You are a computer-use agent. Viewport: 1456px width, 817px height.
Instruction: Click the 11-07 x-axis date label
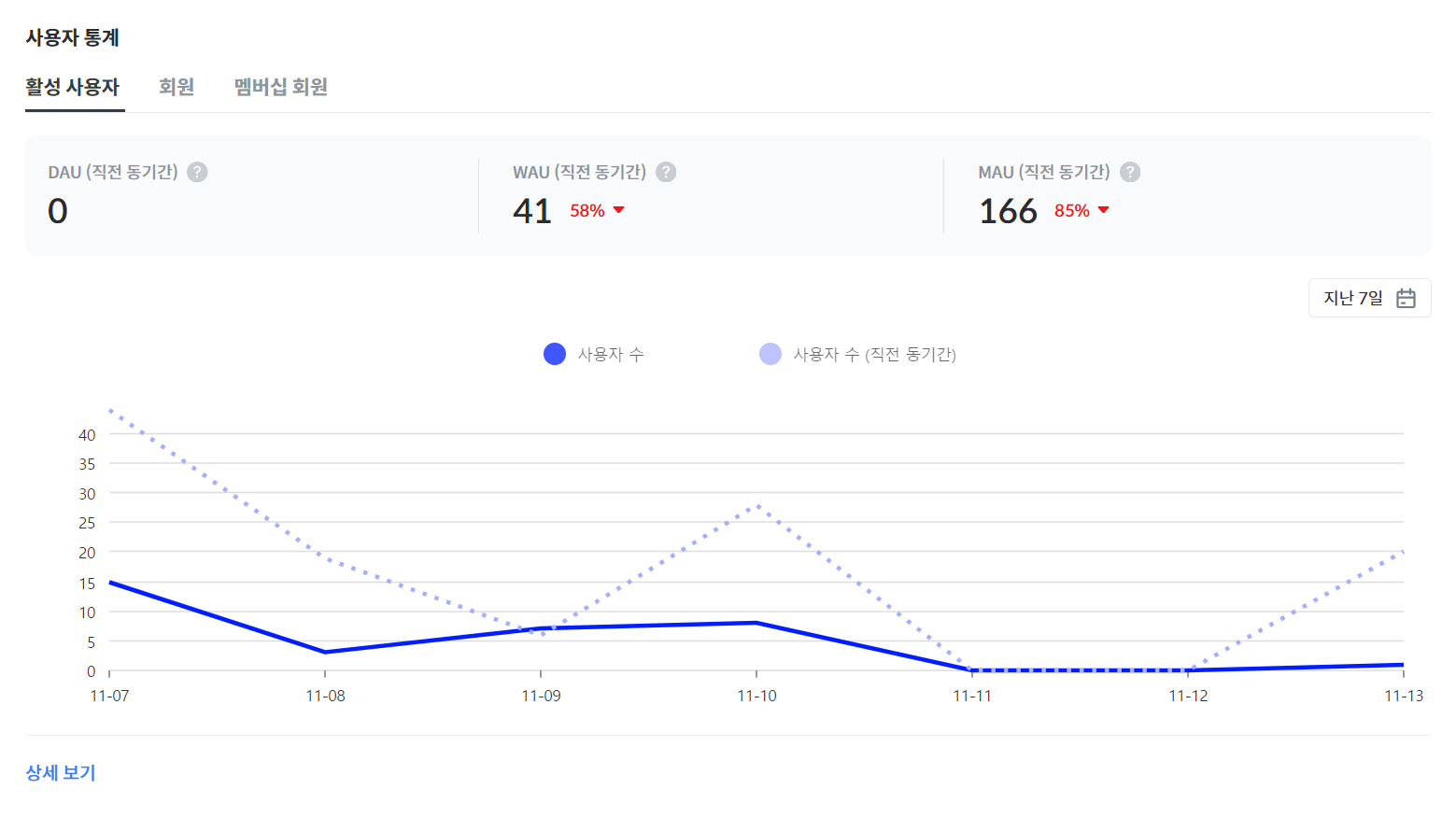[109, 696]
